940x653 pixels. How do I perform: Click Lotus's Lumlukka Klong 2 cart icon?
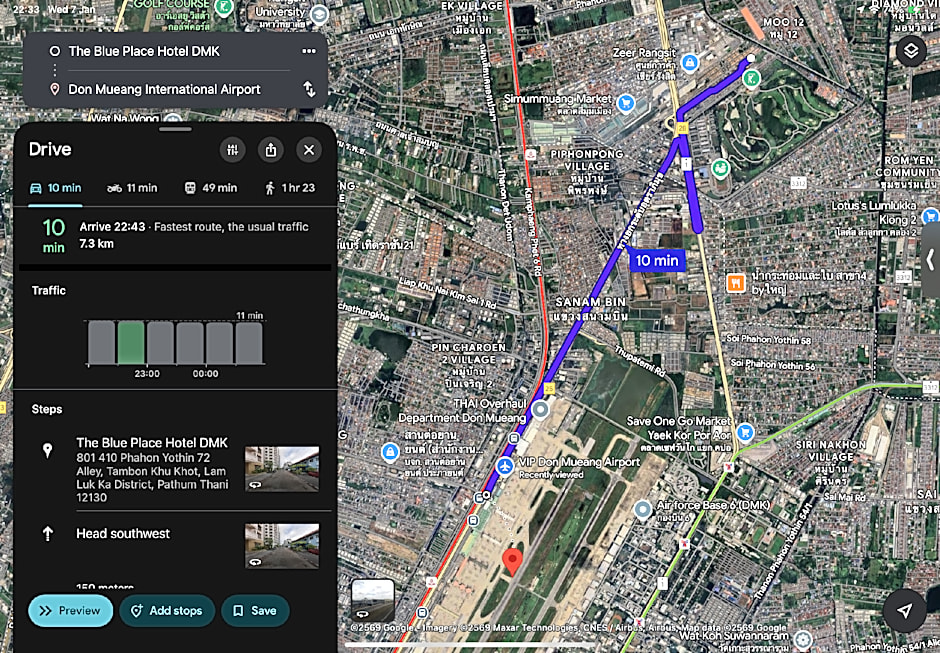coord(931,215)
